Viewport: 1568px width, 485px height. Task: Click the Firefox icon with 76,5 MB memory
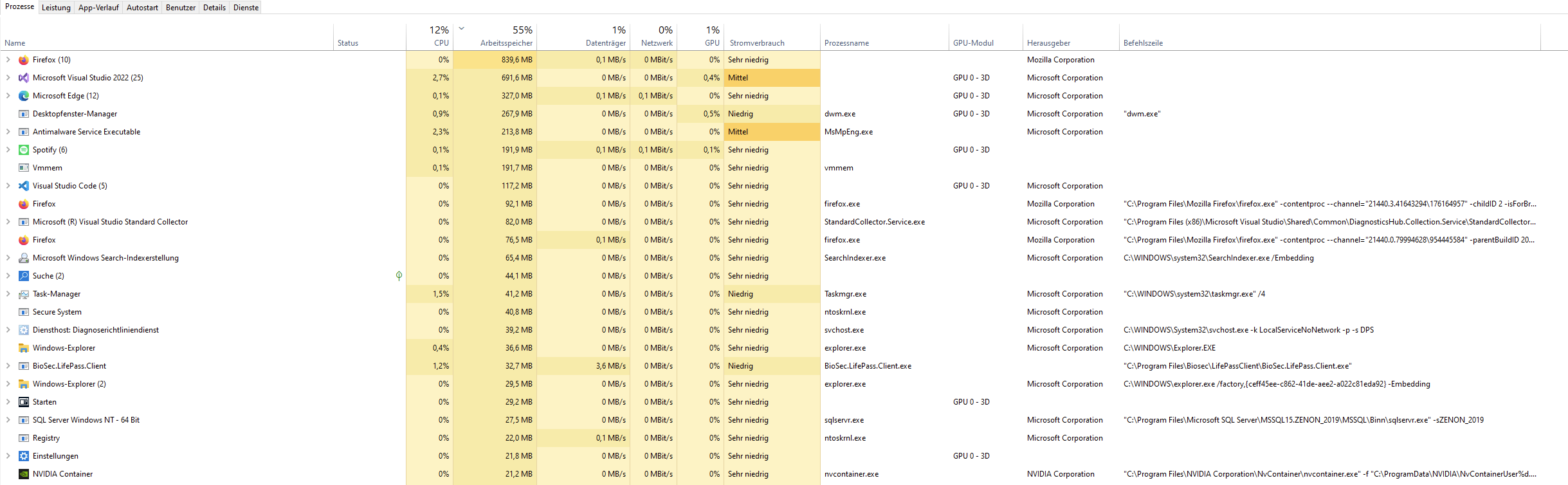pos(24,240)
